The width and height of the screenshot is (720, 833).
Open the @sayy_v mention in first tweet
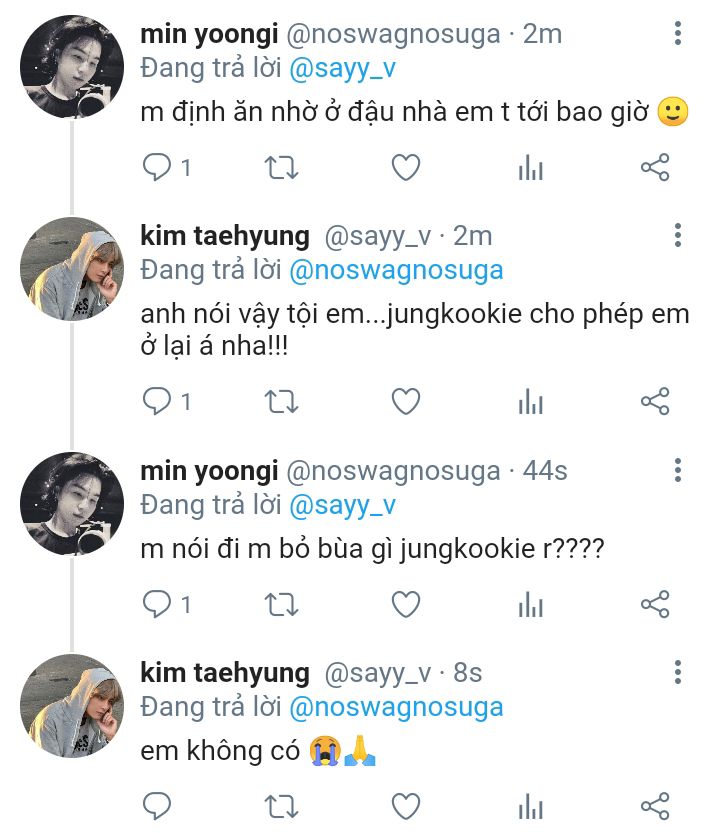[342, 68]
